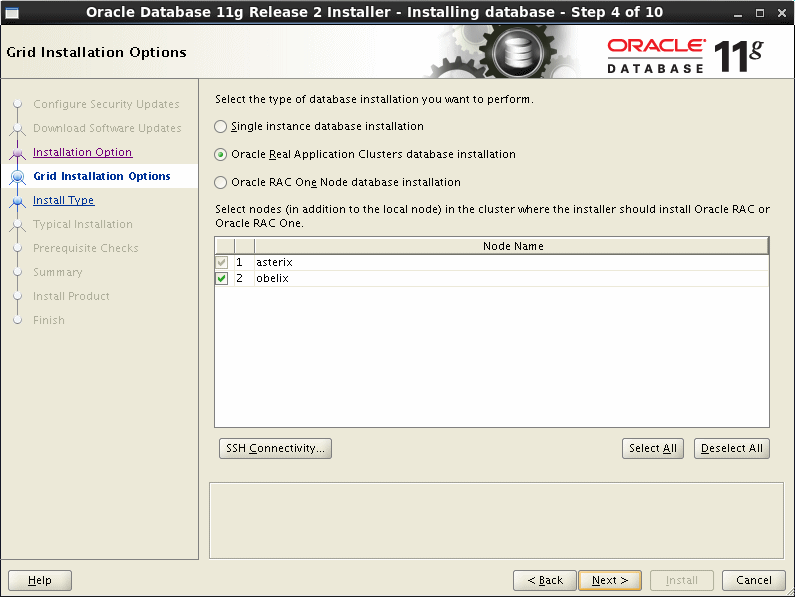
Task: Select Grid Installation Options step
Action: tap(102, 176)
